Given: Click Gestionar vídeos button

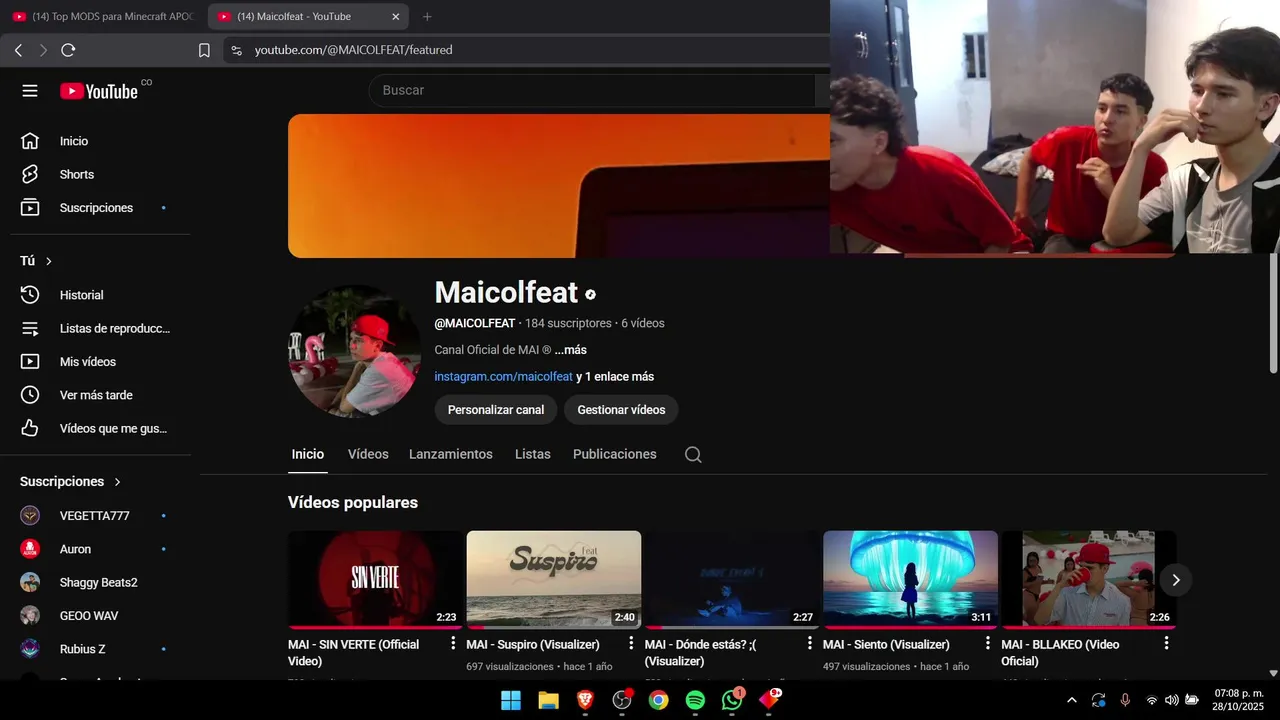Looking at the screenshot, I should (621, 410).
